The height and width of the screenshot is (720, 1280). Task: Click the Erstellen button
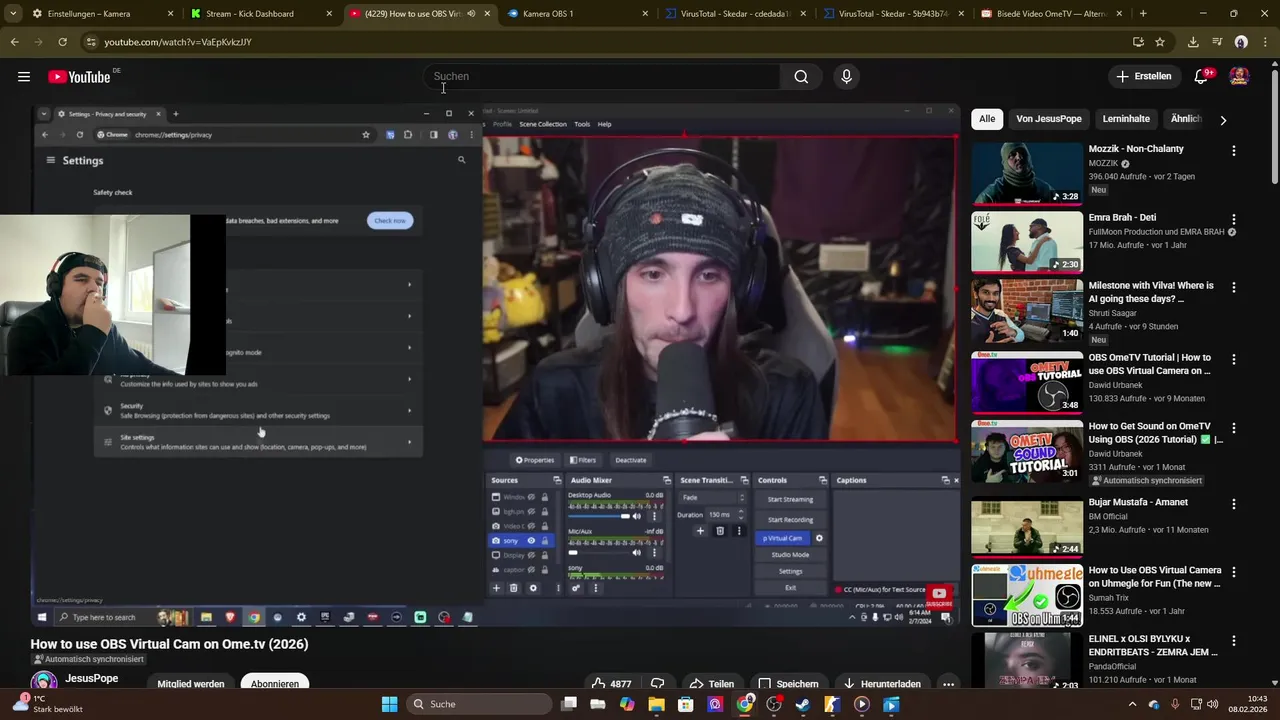pyautogui.click(x=1144, y=77)
